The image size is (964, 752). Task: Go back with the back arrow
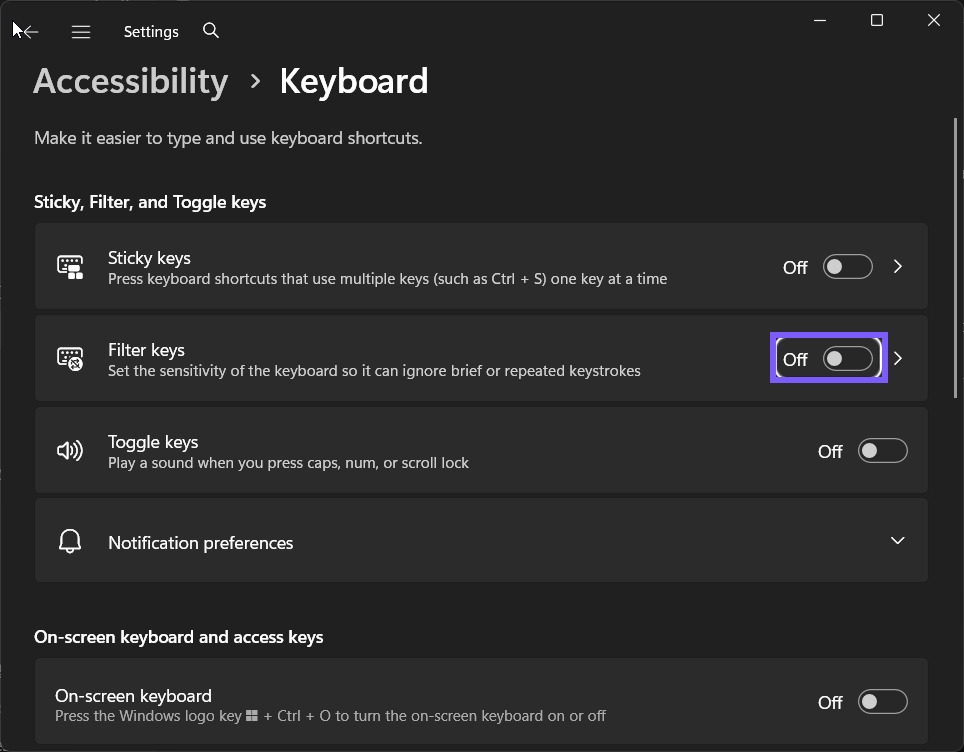pyautogui.click(x=30, y=31)
